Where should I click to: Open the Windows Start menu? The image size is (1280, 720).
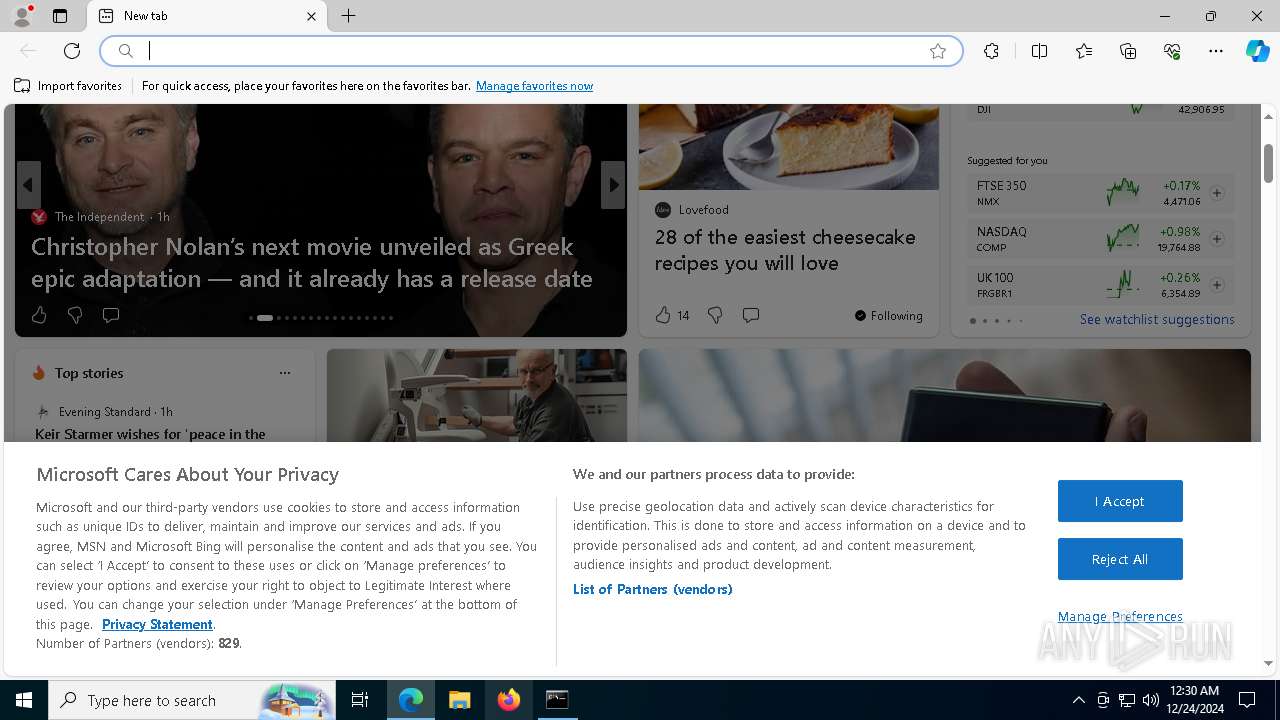click(x=24, y=700)
